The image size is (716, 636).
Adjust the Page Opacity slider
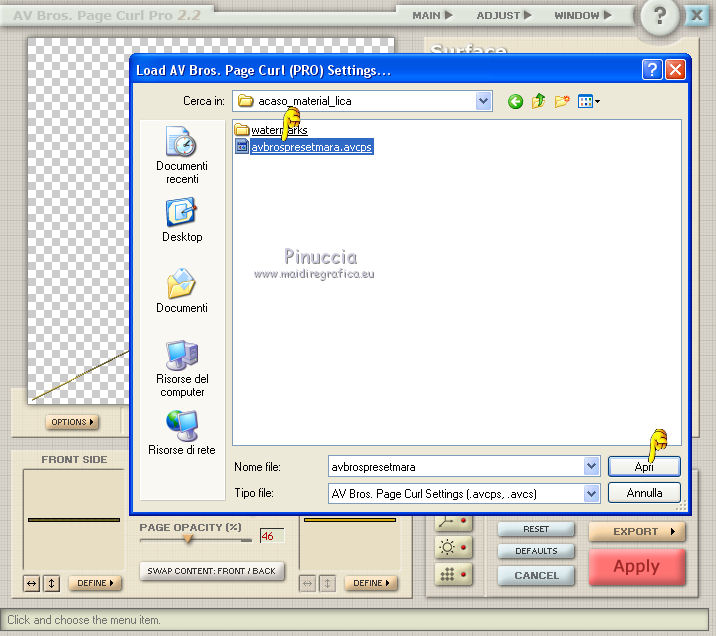pos(188,539)
